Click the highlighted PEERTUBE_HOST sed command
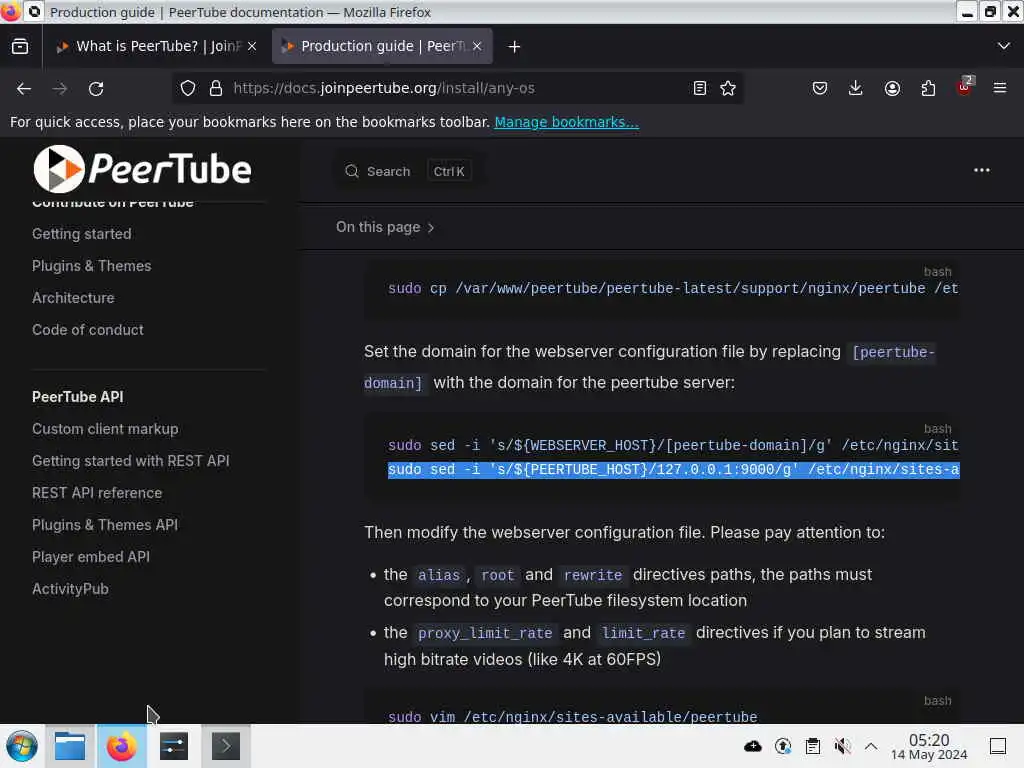This screenshot has height=768, width=1024. (x=673, y=470)
